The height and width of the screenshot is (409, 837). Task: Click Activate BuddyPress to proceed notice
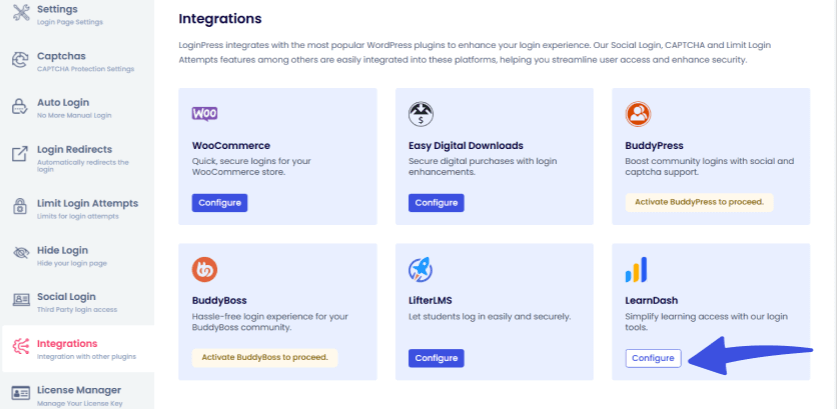click(699, 202)
